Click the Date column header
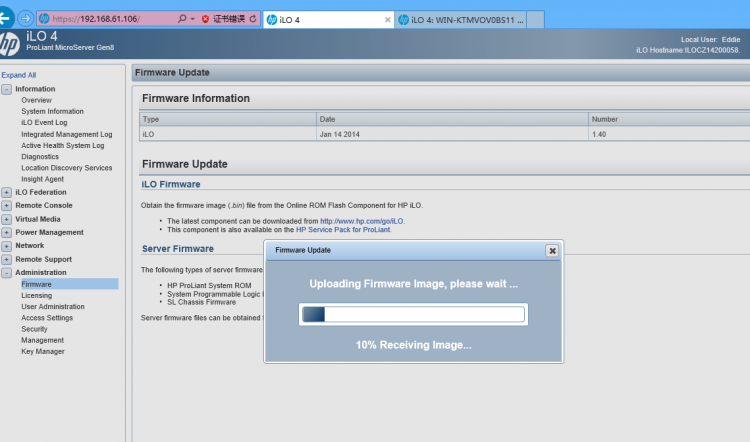The image size is (750, 442). pos(452,119)
